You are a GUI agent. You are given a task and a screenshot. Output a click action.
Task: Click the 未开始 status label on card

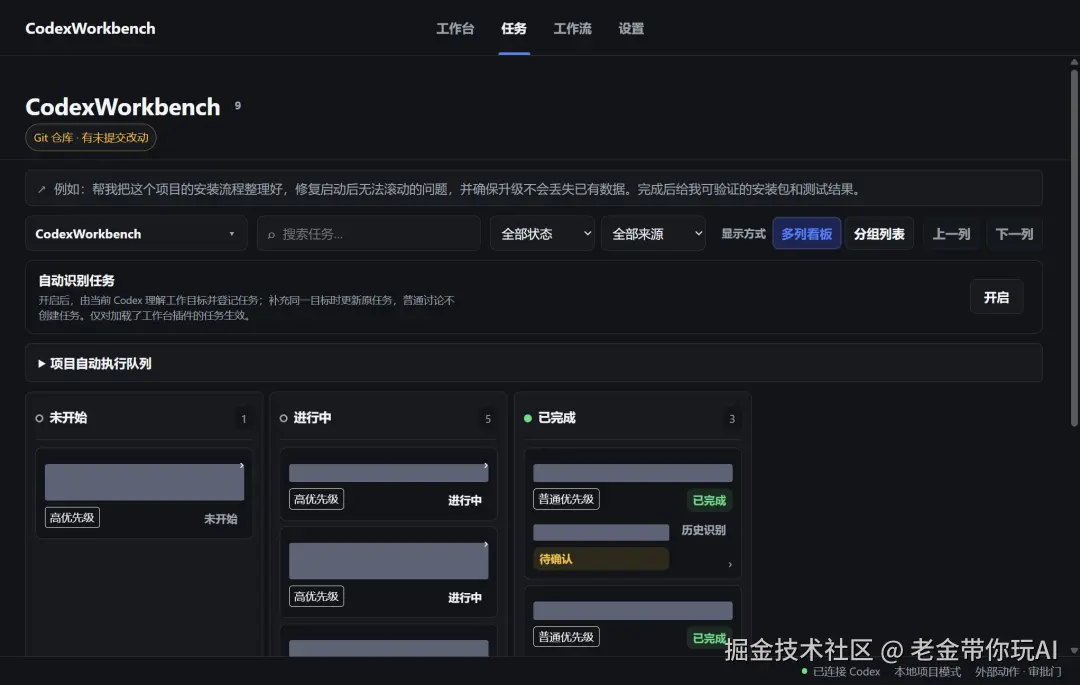coord(220,518)
